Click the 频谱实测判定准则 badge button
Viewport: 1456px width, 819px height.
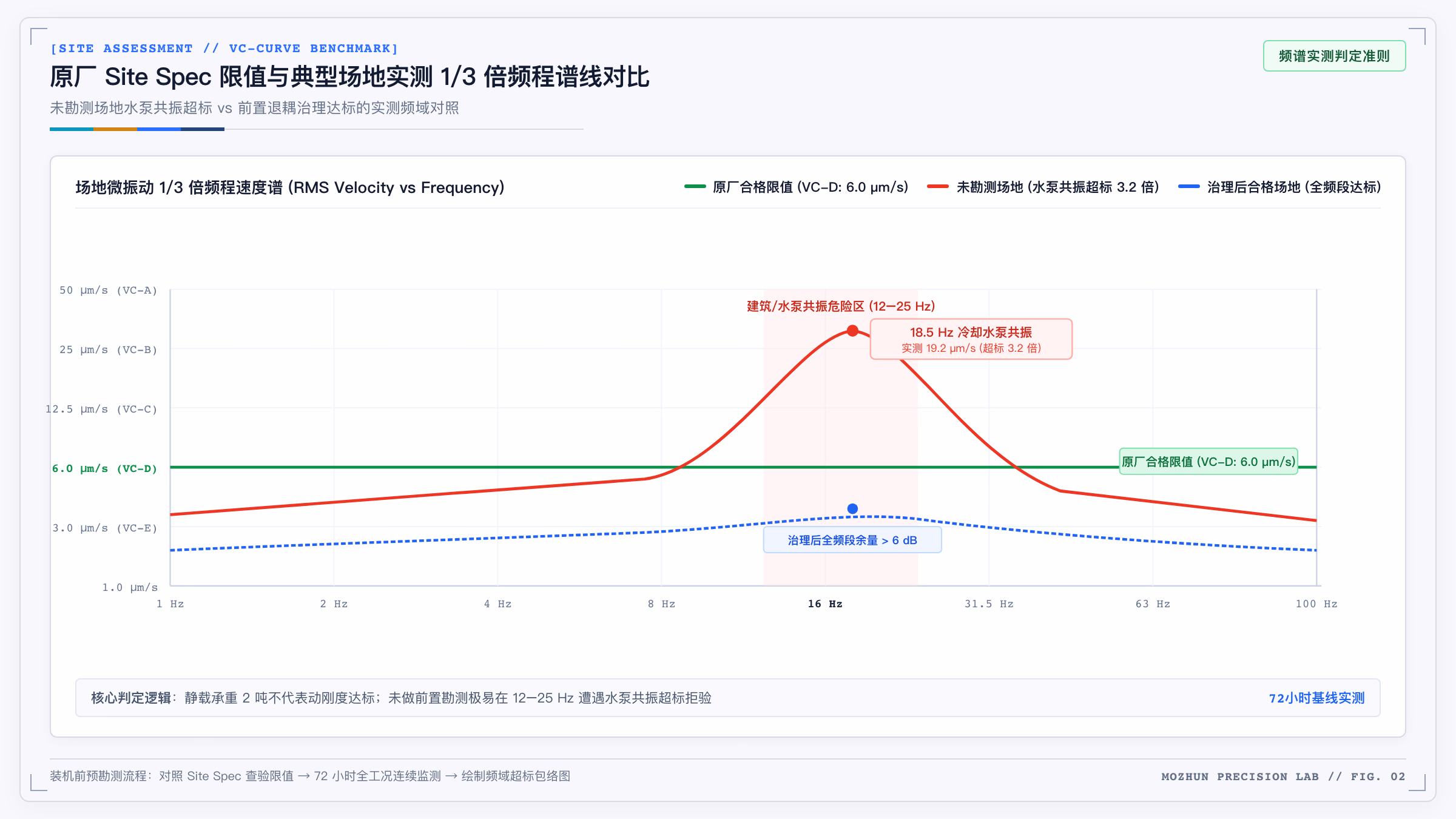click(1334, 56)
